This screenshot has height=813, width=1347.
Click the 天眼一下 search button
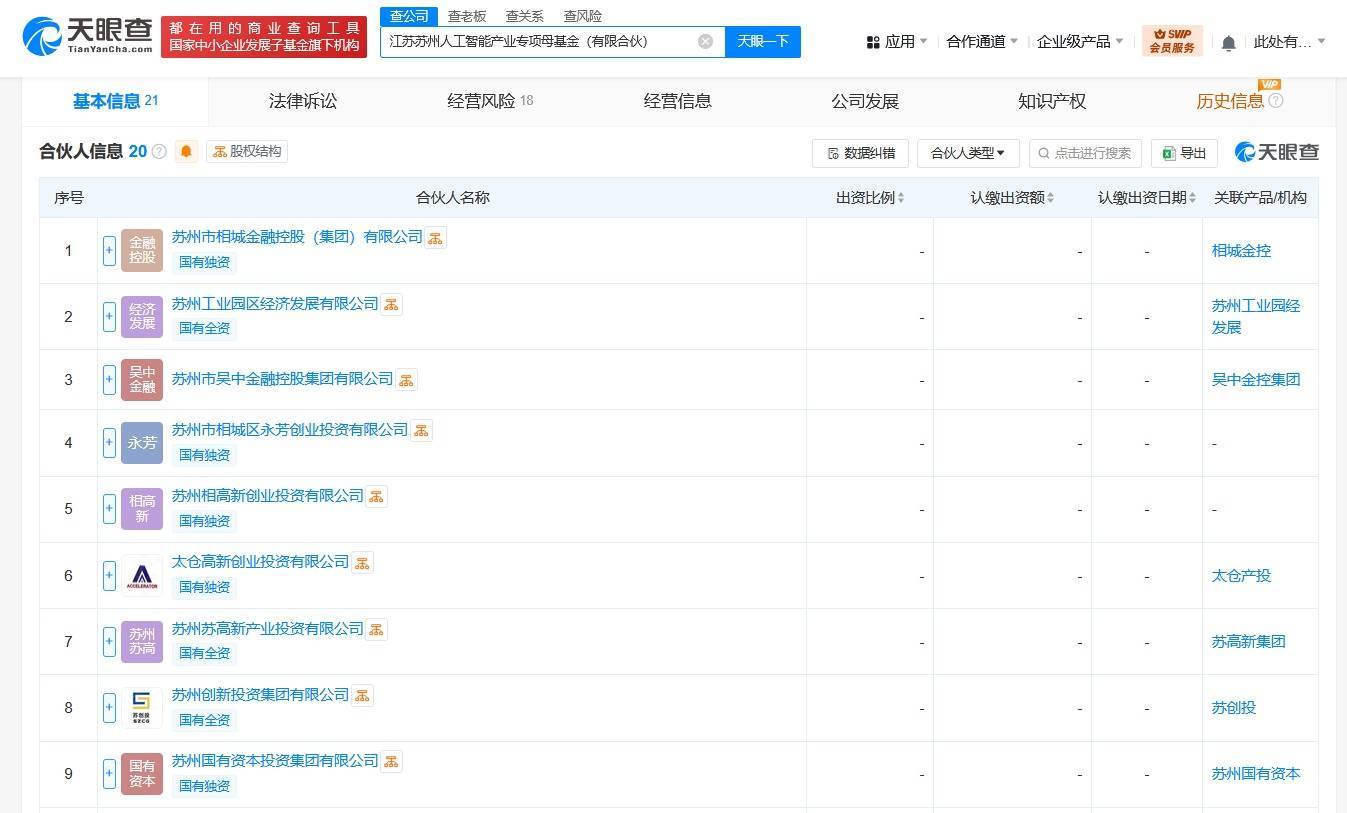click(x=762, y=41)
